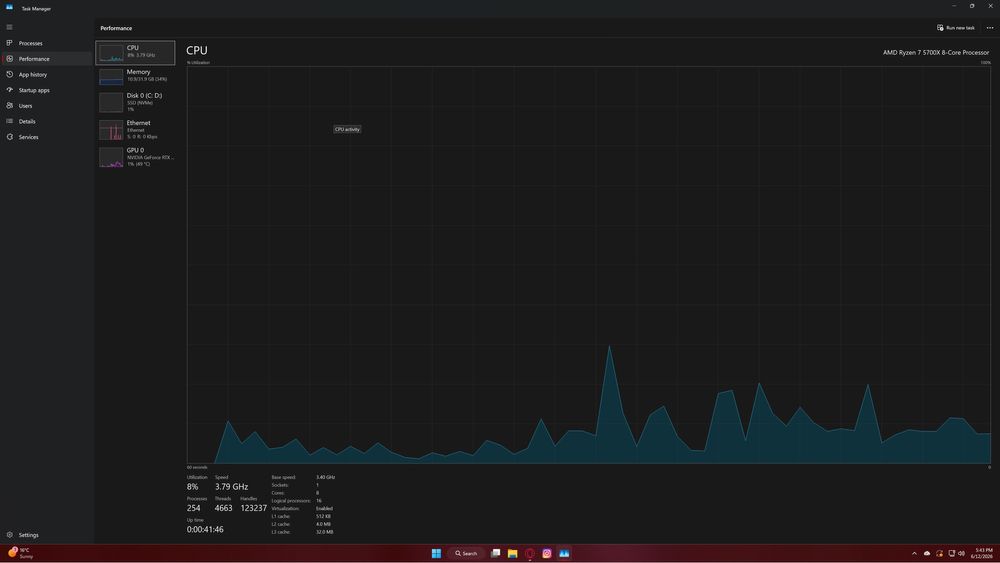The image size is (1000, 563).
Task: Click the network tray icon
Action: (x=952, y=553)
